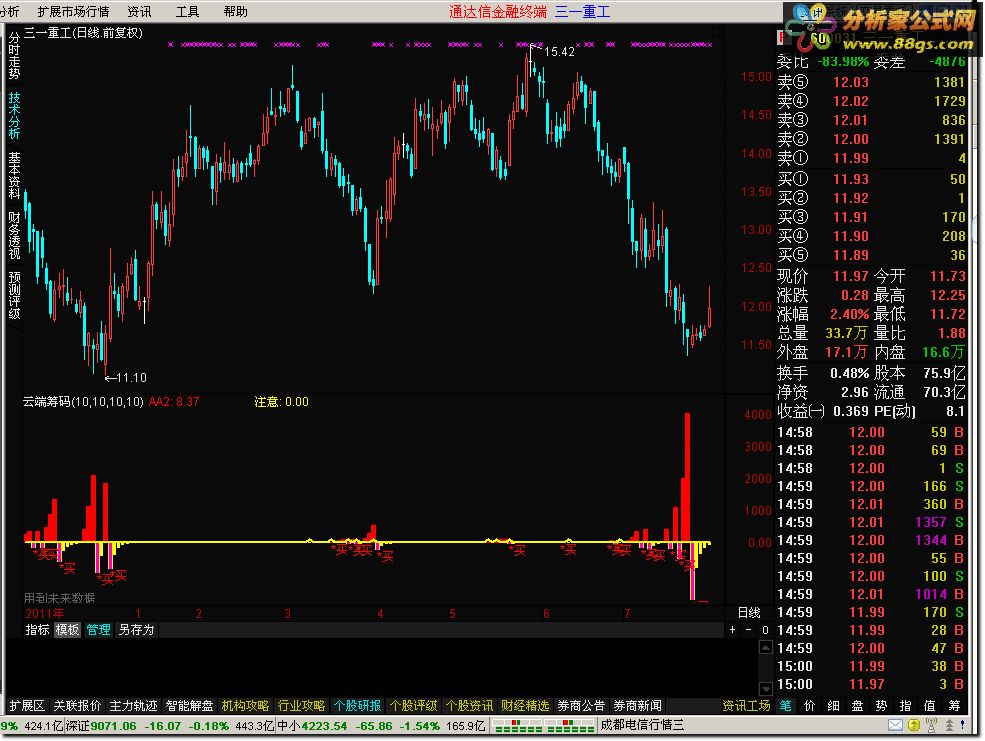Open the 主力轨迹 bottom tab
Screen dimensions: 985x741
point(133,706)
